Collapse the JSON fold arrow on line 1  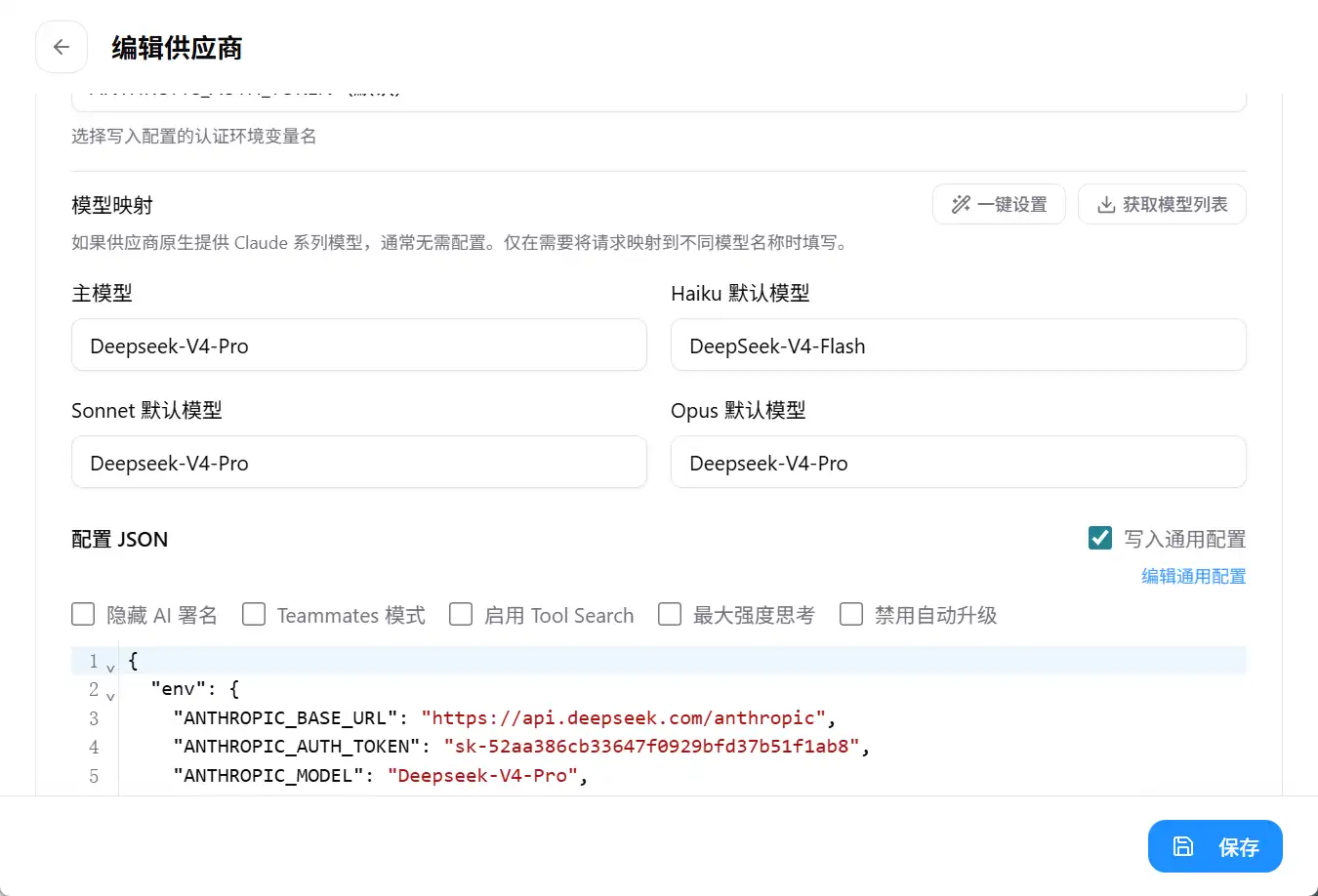(x=110, y=668)
